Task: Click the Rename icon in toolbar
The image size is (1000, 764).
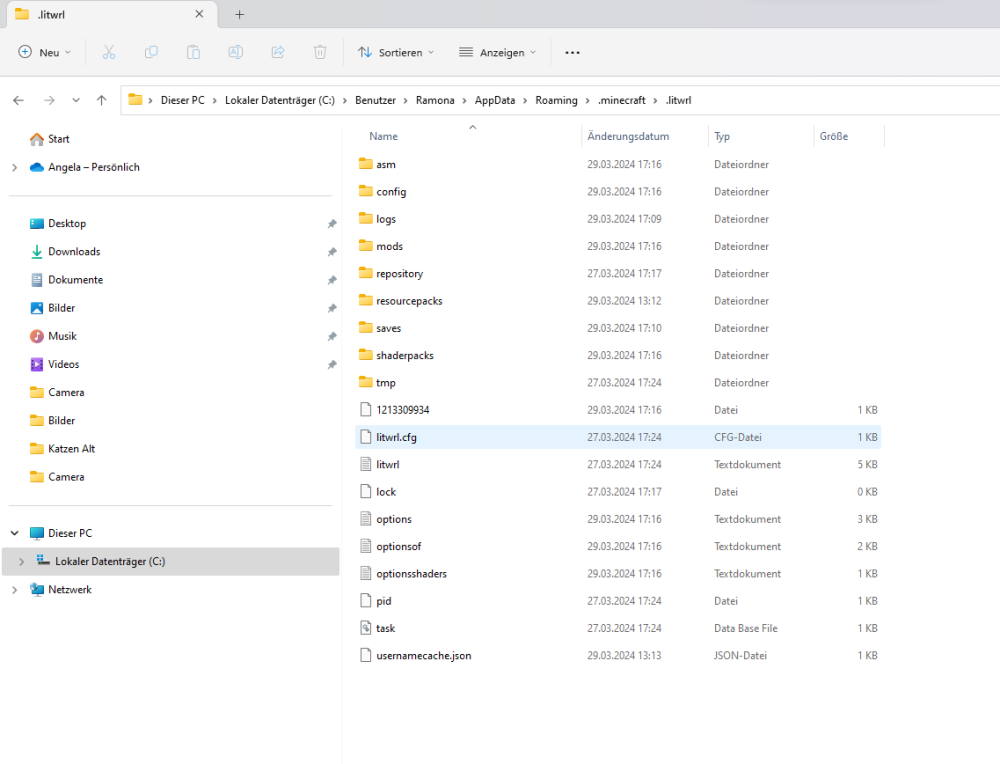Action: pyautogui.click(x=235, y=52)
